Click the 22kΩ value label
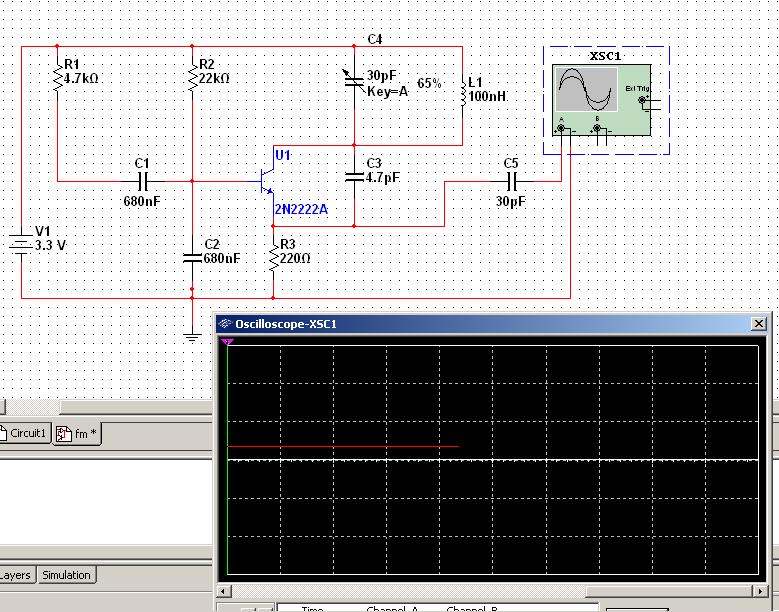The height and width of the screenshot is (612, 779). click(x=214, y=78)
